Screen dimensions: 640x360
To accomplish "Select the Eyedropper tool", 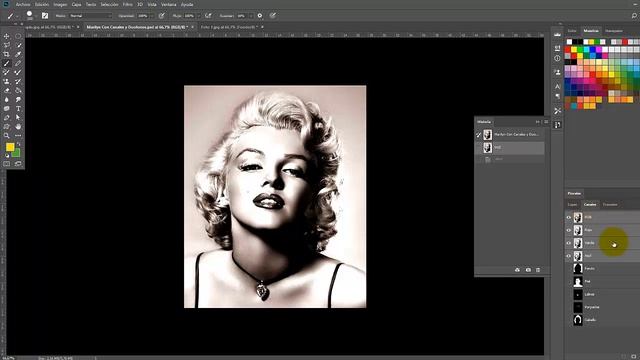I will click(x=18, y=54).
